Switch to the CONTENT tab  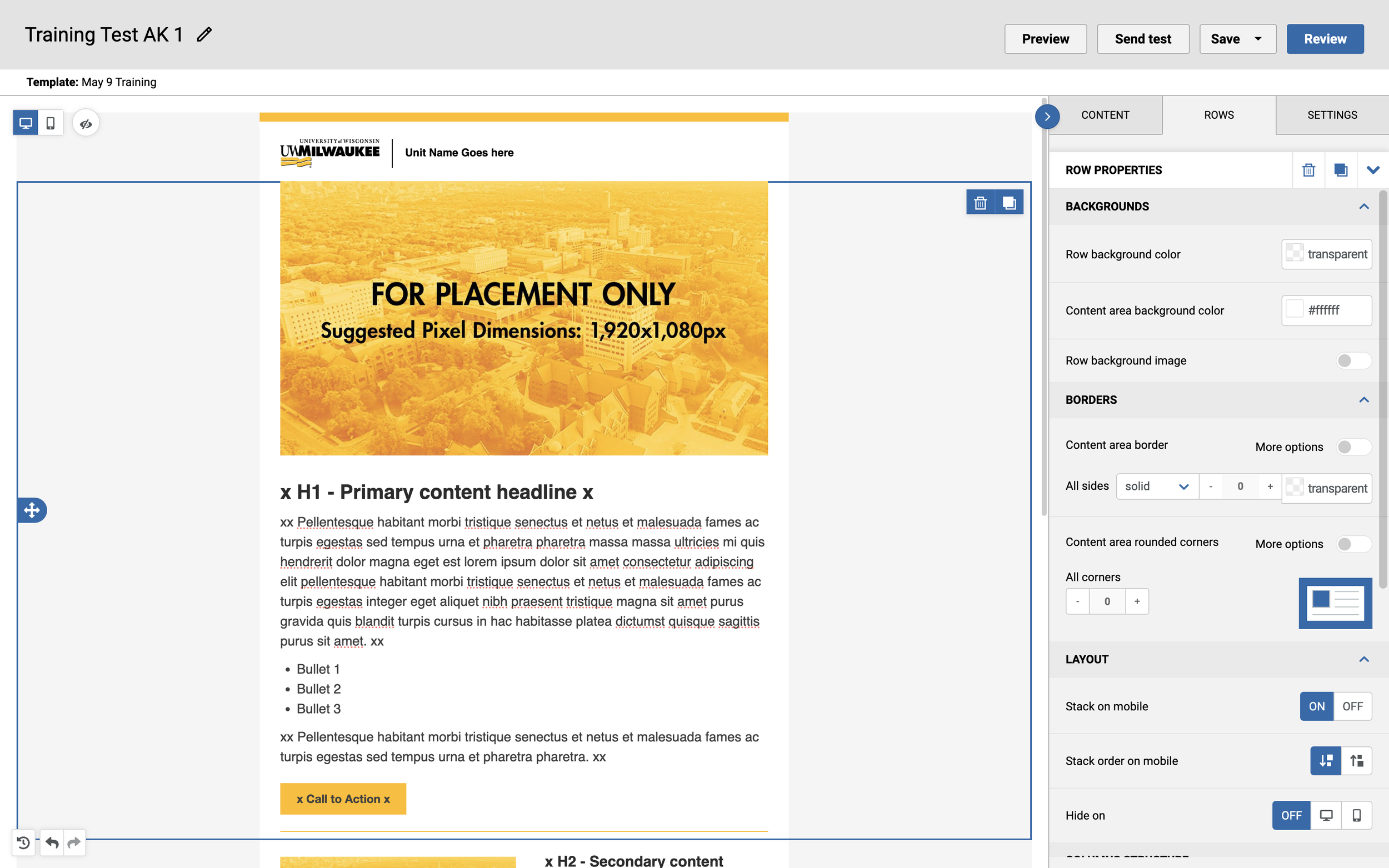coord(1105,115)
